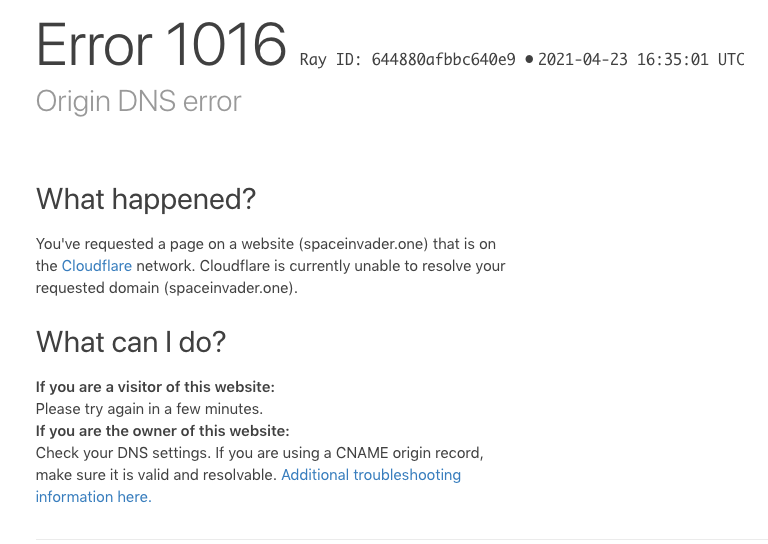
Task: Click 'Please try again in a few minutes'
Action: 149,409
